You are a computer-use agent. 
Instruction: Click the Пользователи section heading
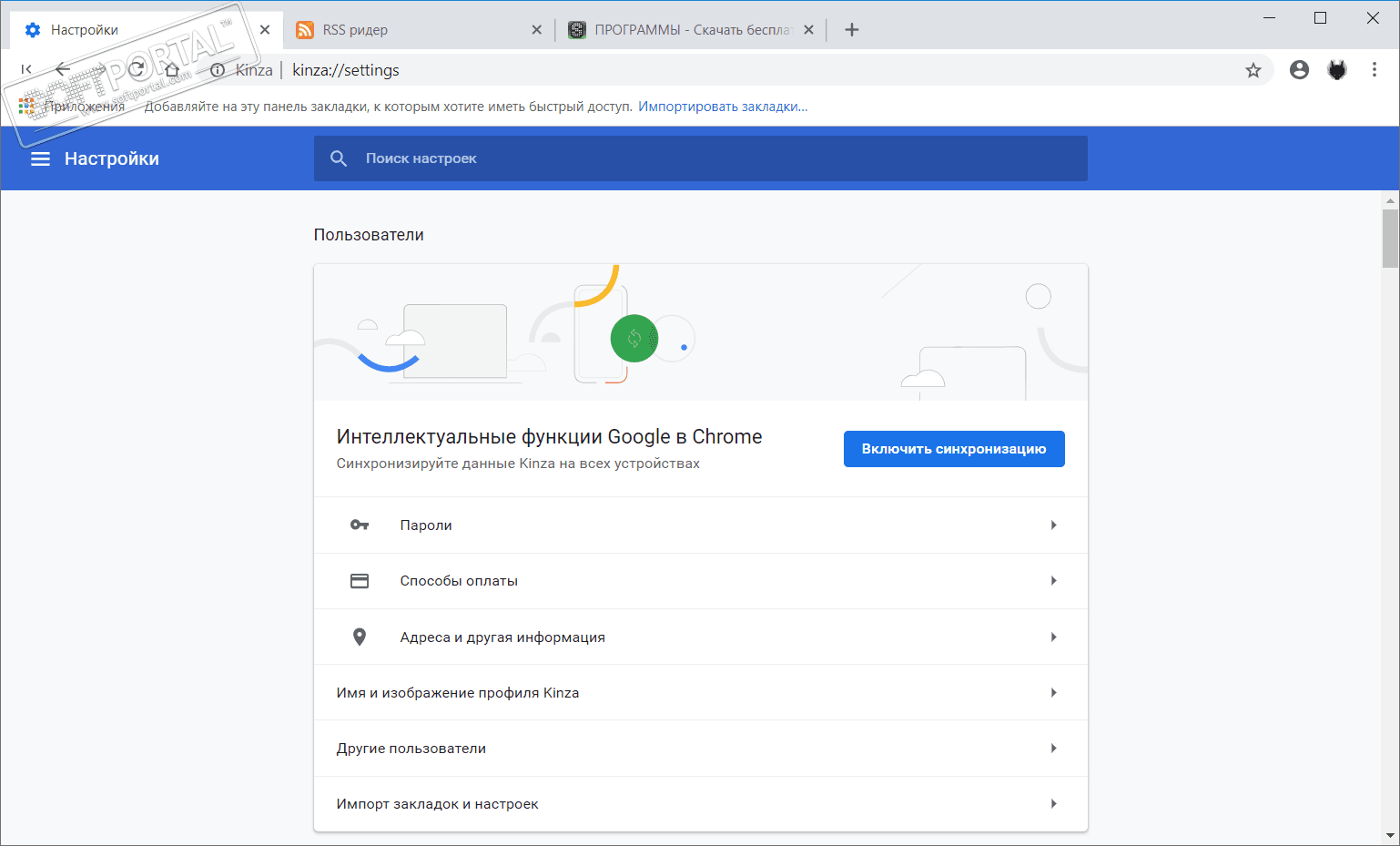pos(369,235)
